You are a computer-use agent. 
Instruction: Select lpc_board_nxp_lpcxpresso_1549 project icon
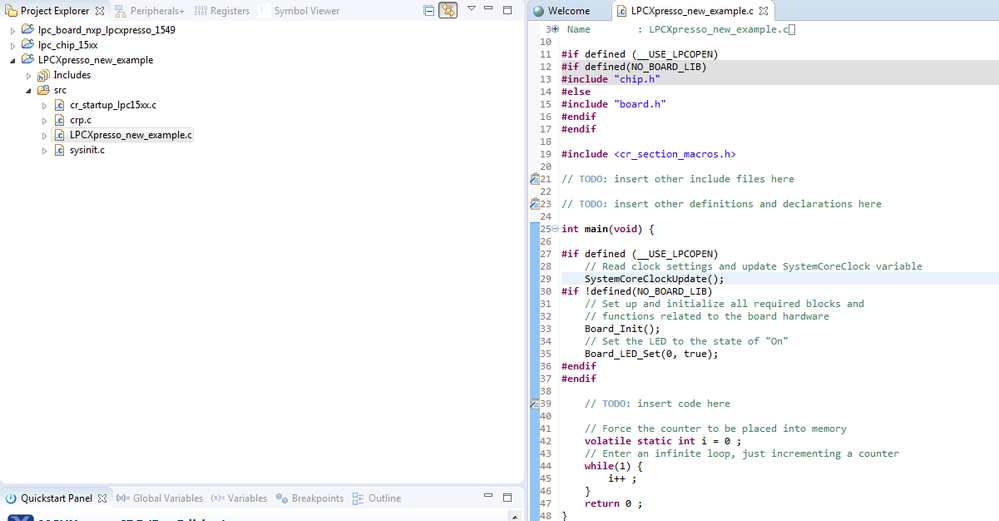27,29
